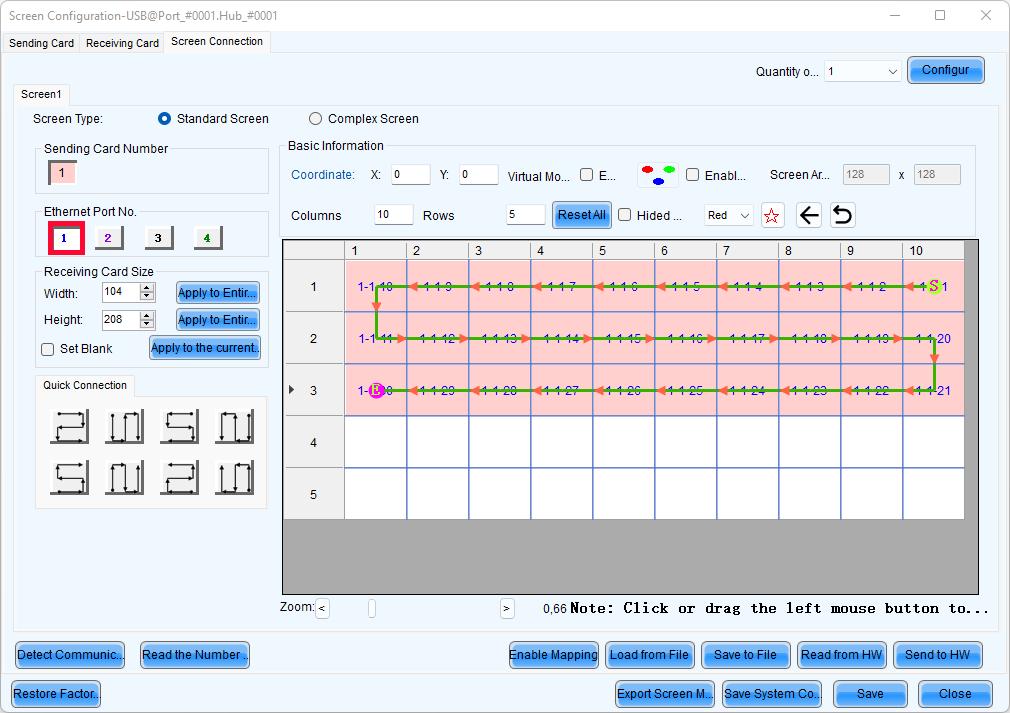Click Read the Number button
Image resolution: width=1010 pixels, height=713 pixels.
coord(195,655)
